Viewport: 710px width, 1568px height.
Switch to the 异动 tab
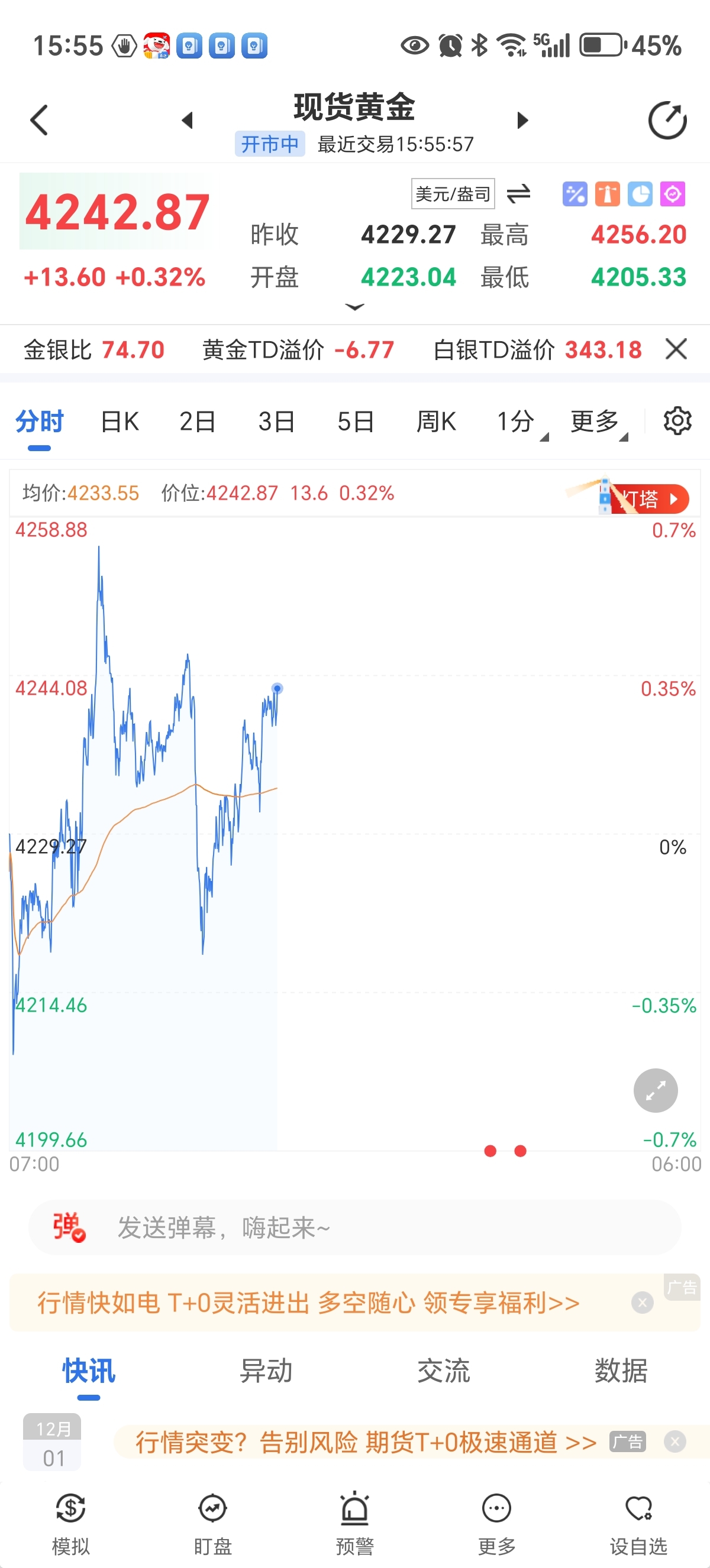tap(266, 1371)
